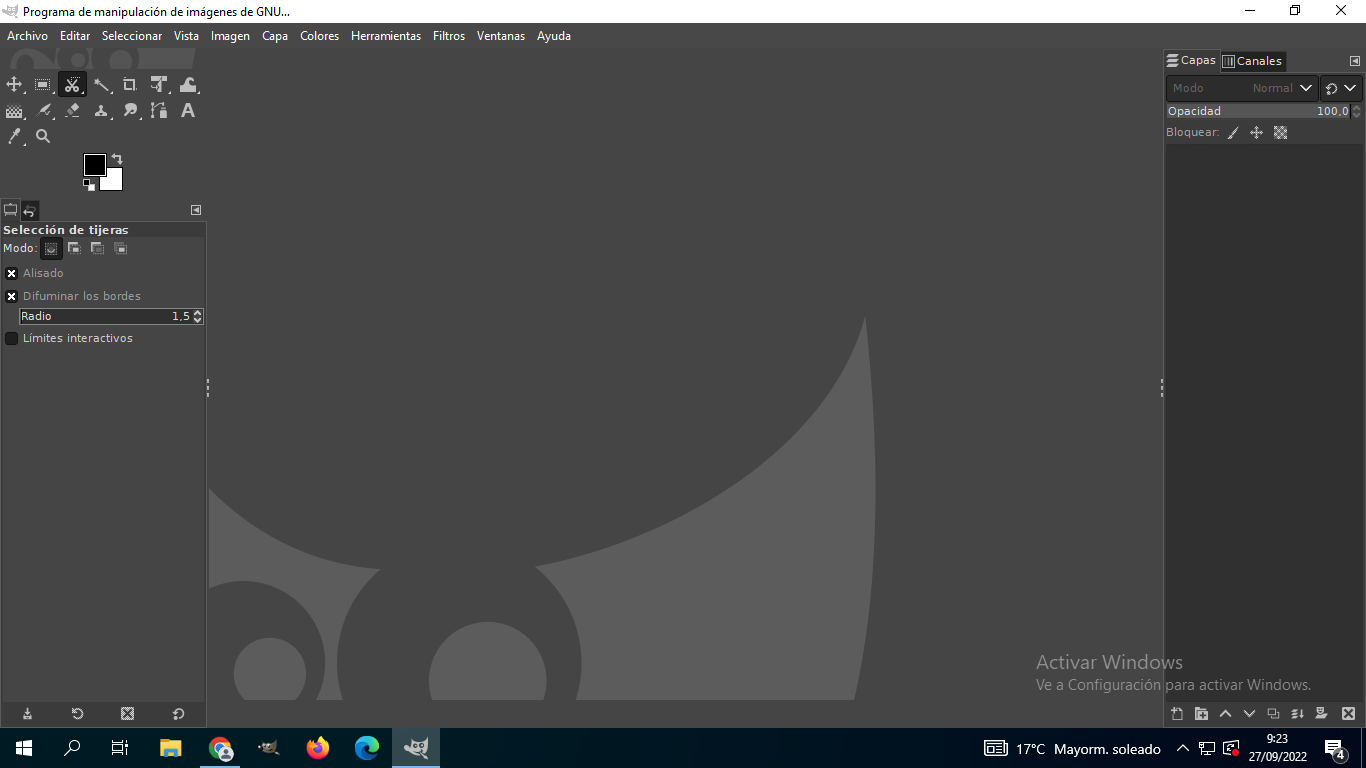
Task: Open Firefox from the taskbar
Action: (318, 748)
